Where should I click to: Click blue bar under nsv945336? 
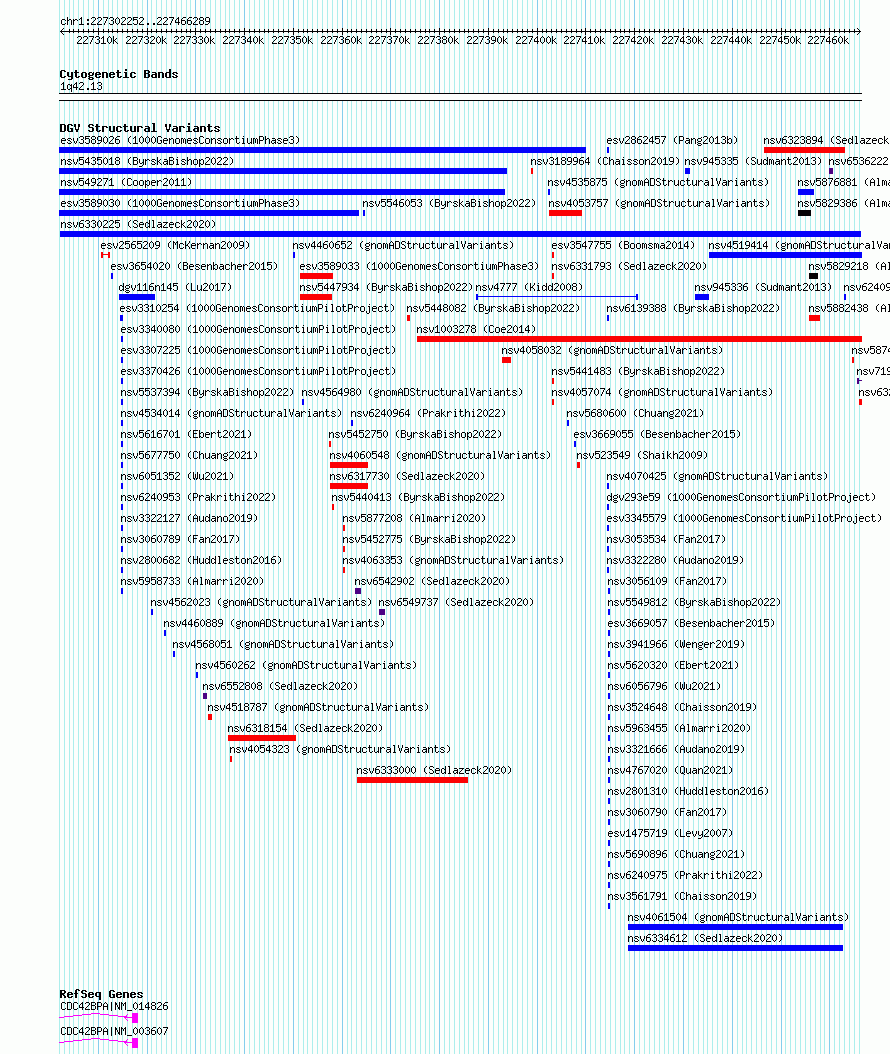pos(702,297)
